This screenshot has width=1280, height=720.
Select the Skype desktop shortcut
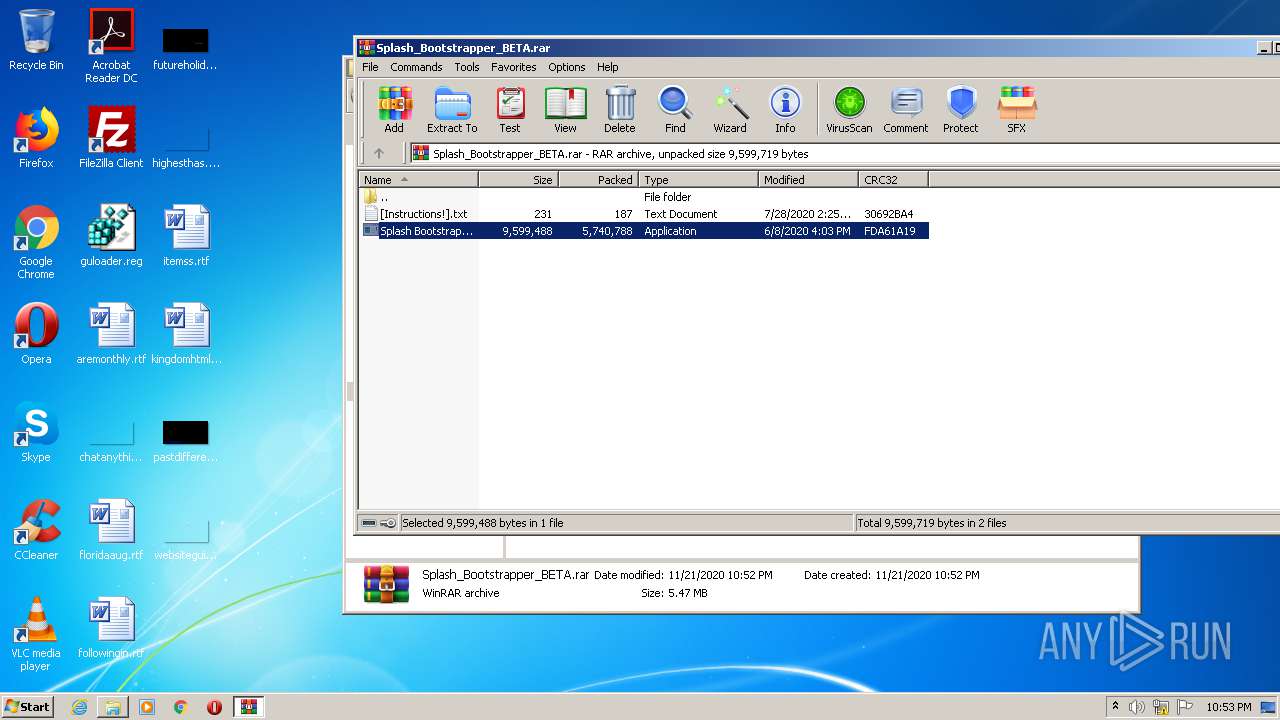[x=36, y=432]
